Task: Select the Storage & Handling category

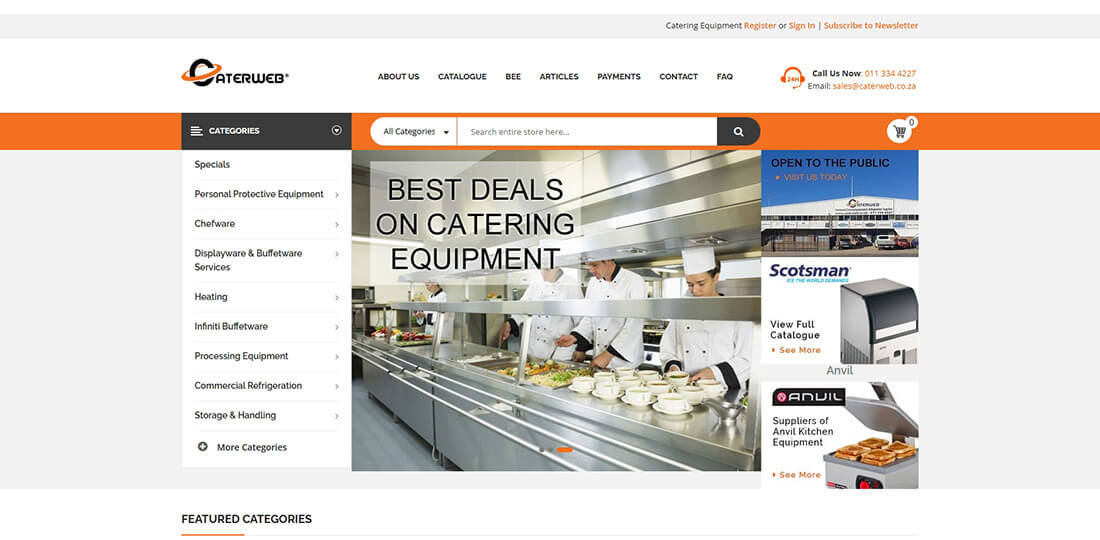Action: (235, 415)
